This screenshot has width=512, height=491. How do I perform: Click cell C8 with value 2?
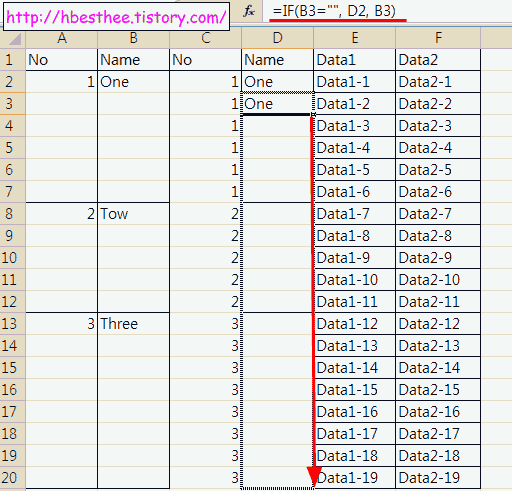click(206, 214)
